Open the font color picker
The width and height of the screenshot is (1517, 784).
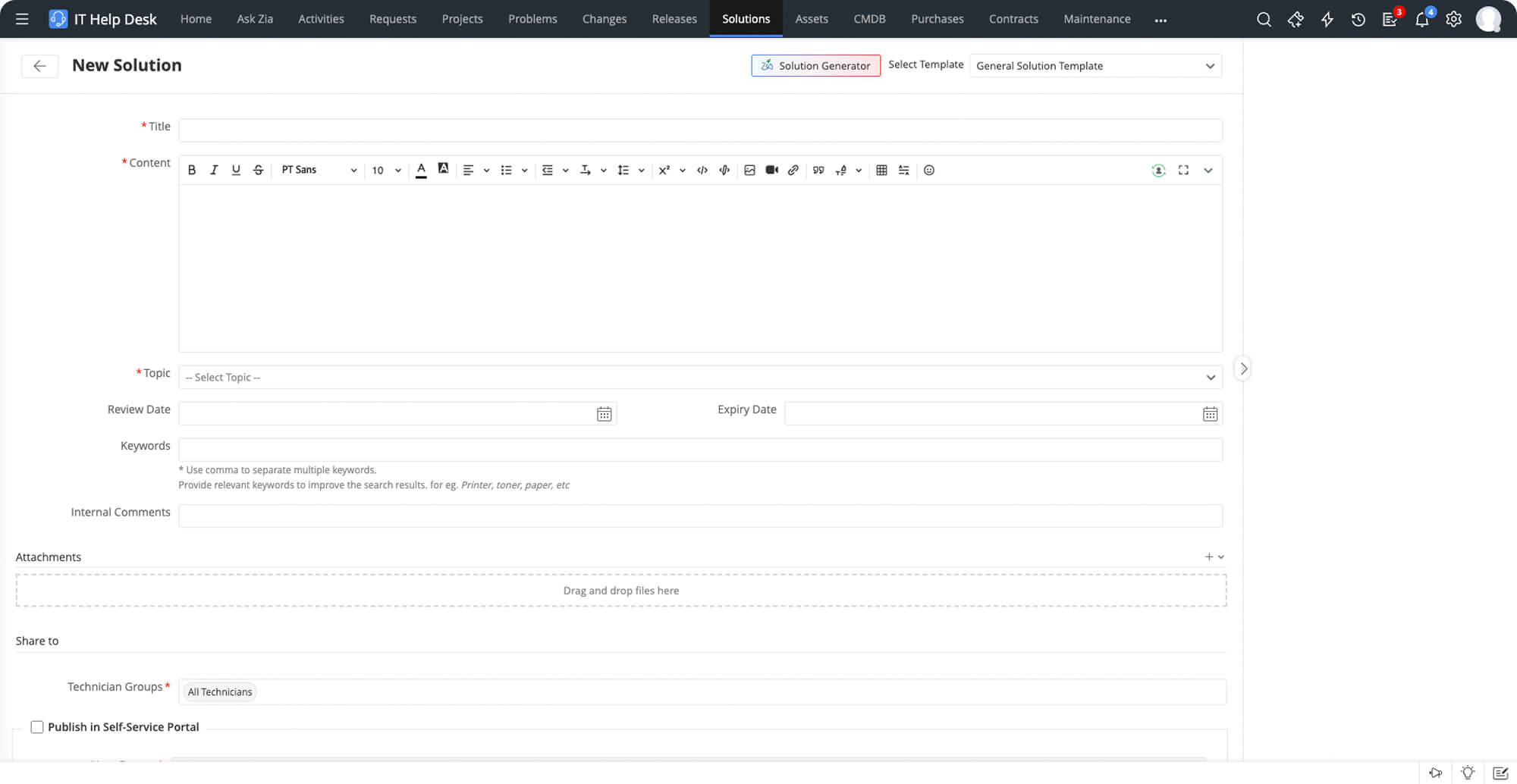click(421, 170)
